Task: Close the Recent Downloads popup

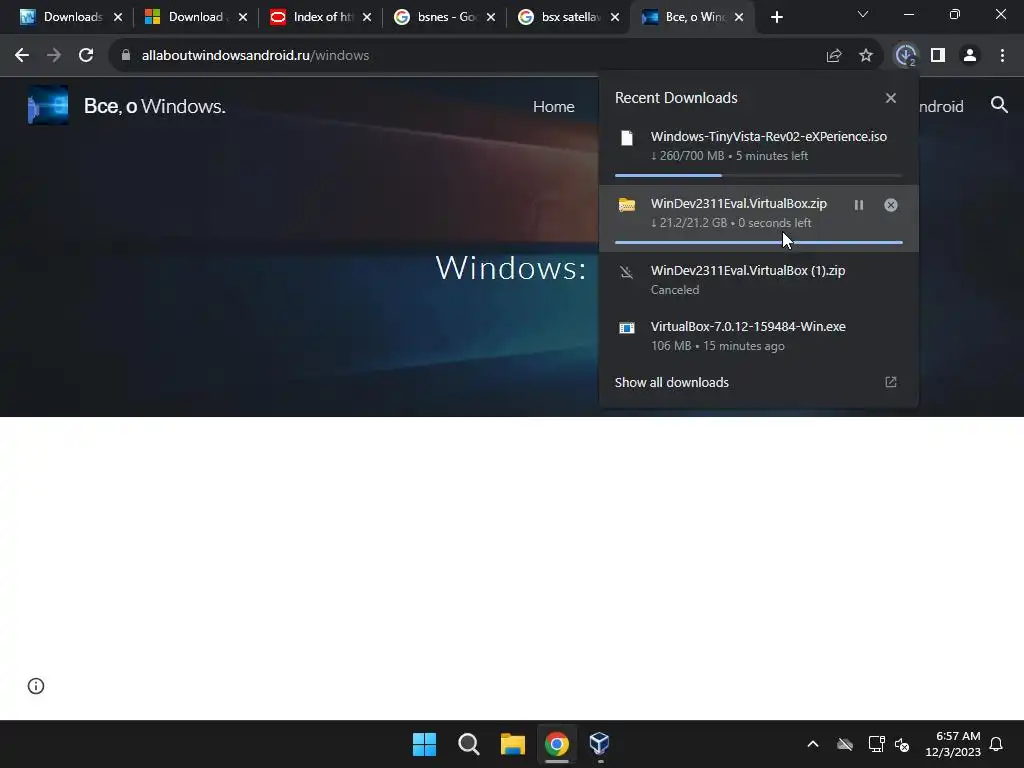Action: 891,98
